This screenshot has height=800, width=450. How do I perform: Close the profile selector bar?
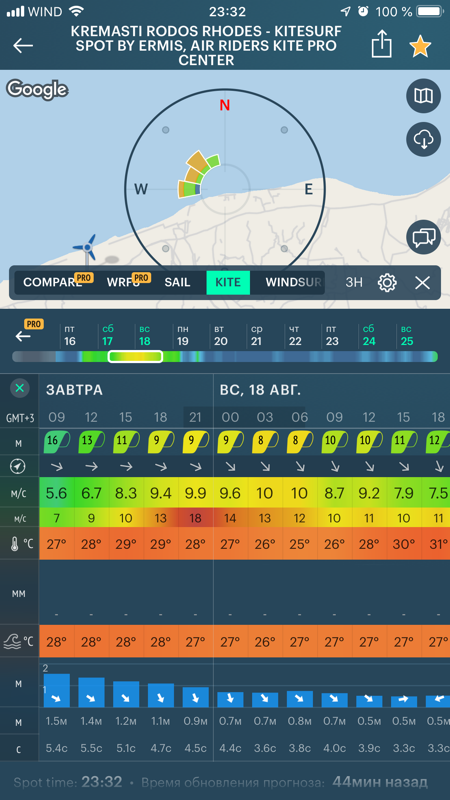pos(422,282)
